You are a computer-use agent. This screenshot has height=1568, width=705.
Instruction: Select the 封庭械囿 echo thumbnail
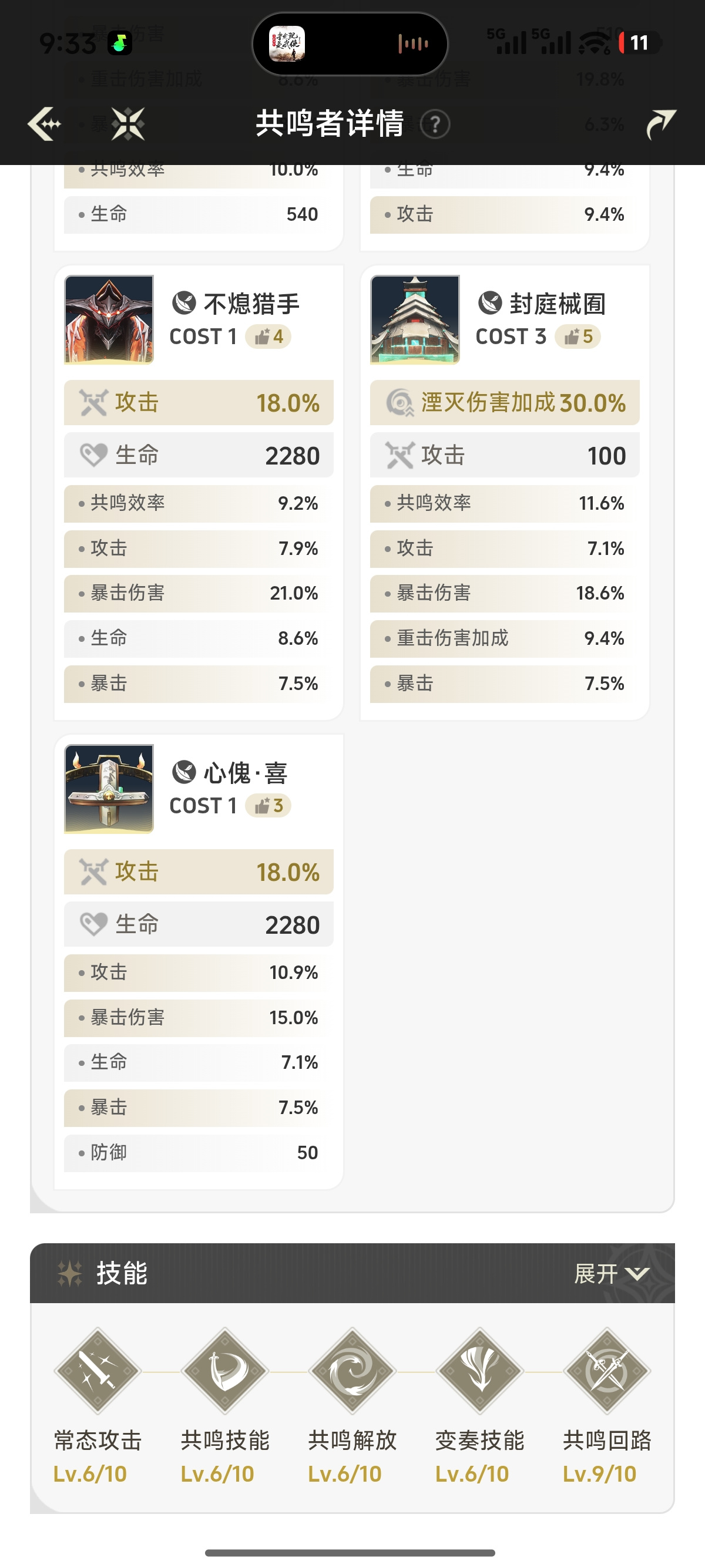point(415,319)
